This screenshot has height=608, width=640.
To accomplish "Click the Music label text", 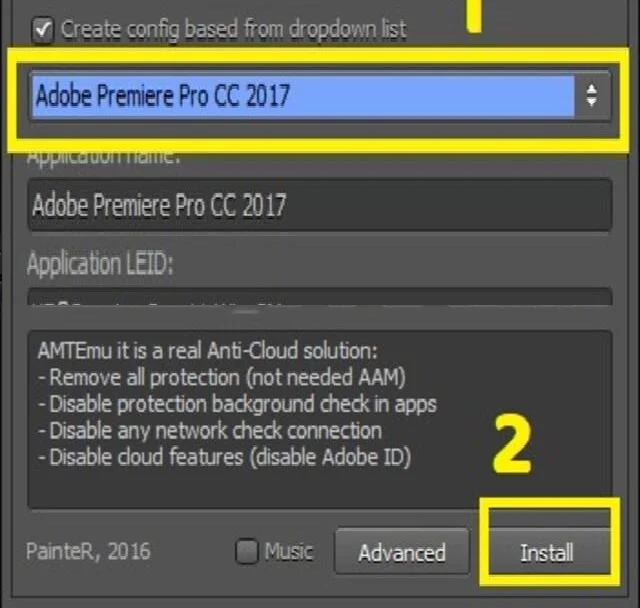I will (289, 552).
